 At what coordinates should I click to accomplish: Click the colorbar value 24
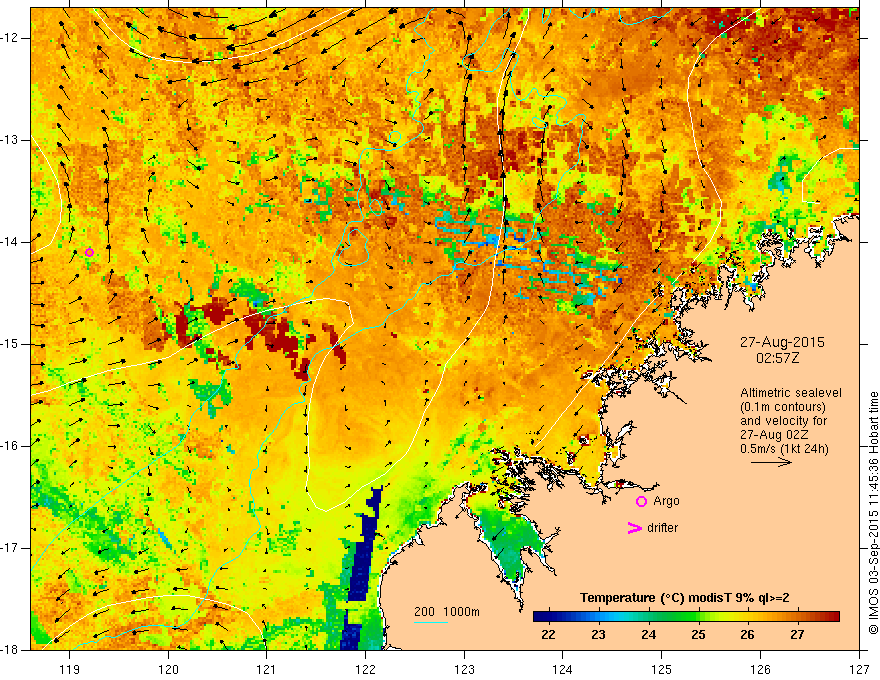point(648,635)
